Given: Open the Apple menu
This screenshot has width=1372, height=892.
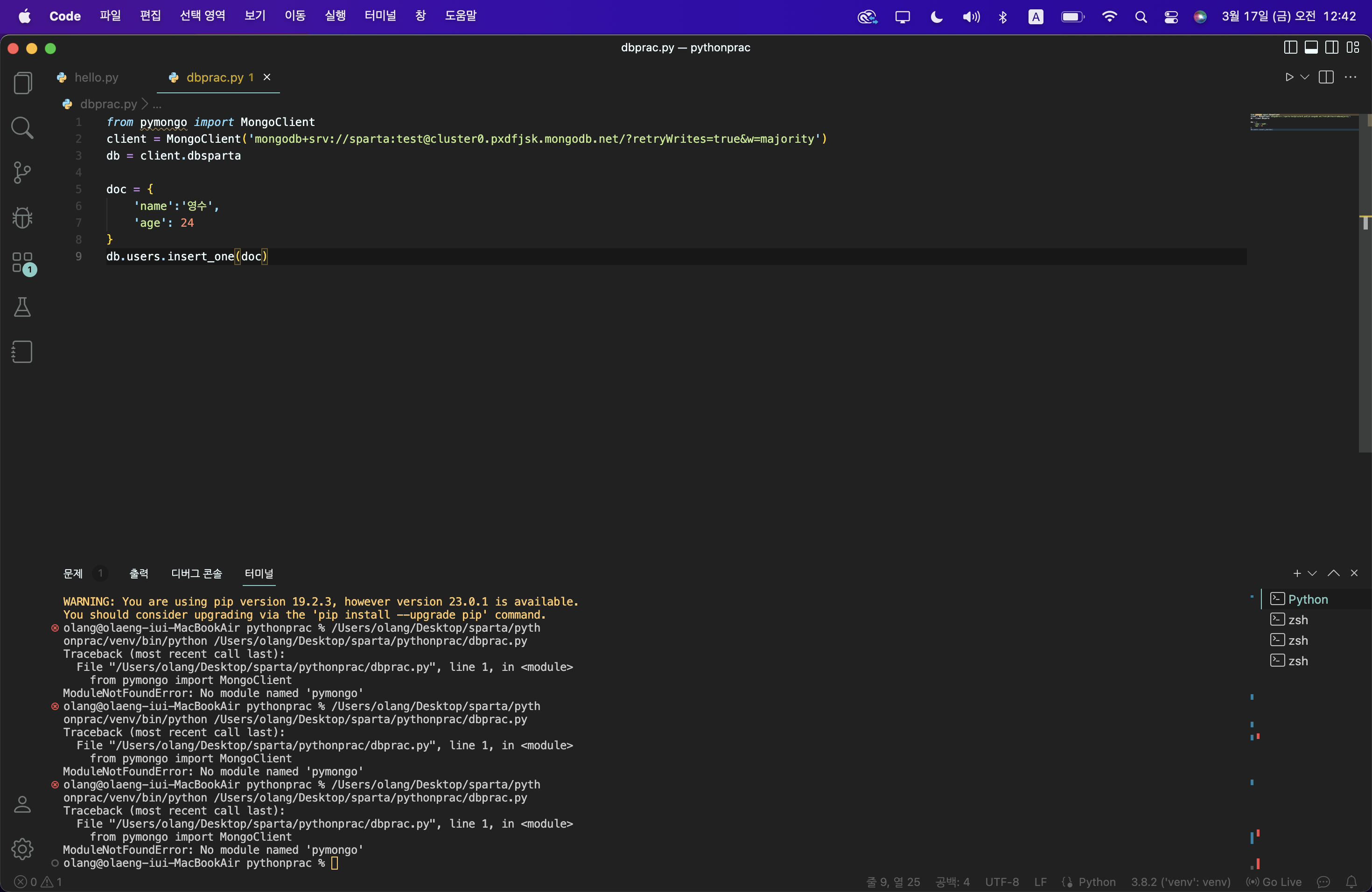Looking at the screenshot, I should (24, 16).
